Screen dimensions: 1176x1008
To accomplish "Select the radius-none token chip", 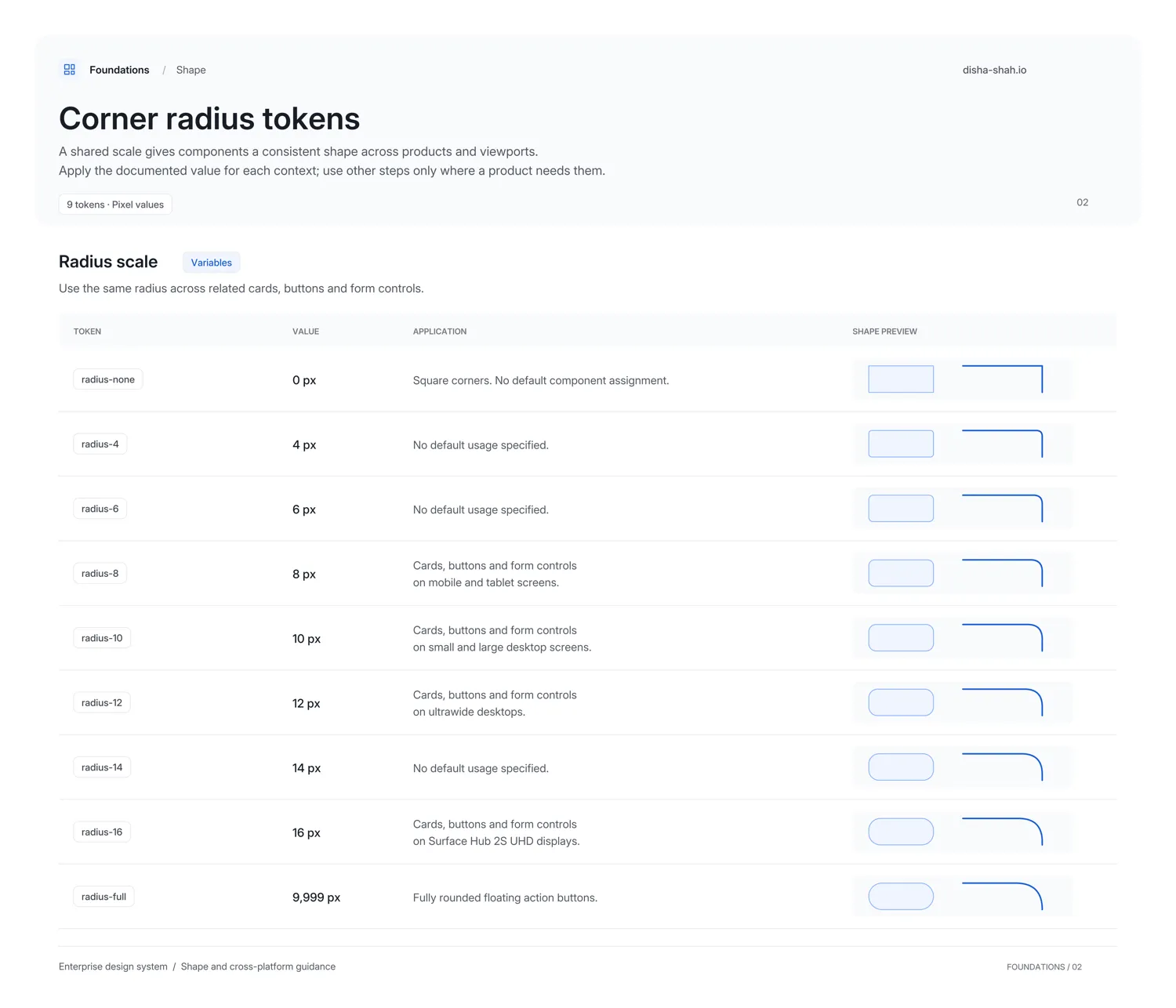I will pos(108,379).
